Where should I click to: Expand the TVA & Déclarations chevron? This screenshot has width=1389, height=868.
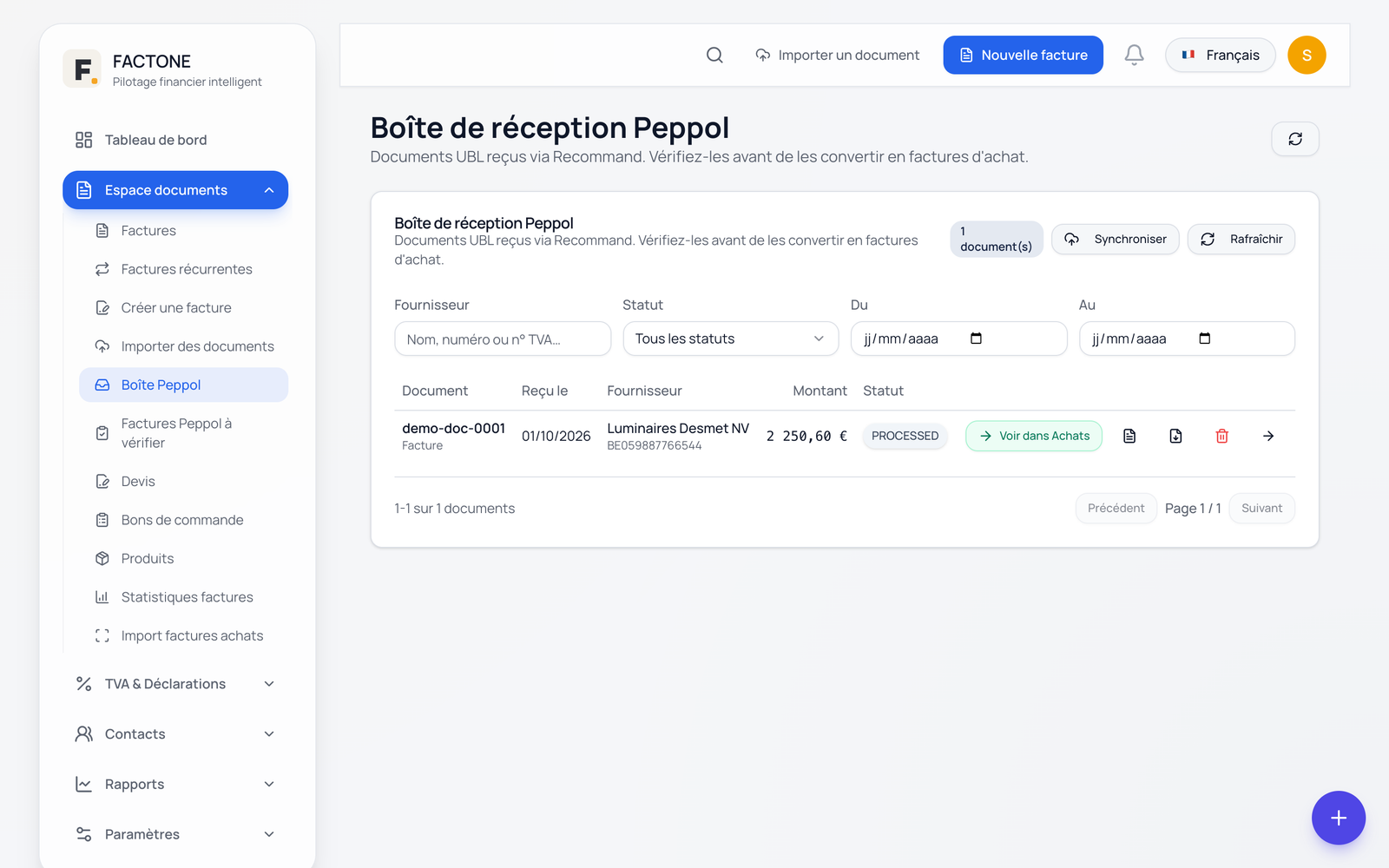coord(269,684)
